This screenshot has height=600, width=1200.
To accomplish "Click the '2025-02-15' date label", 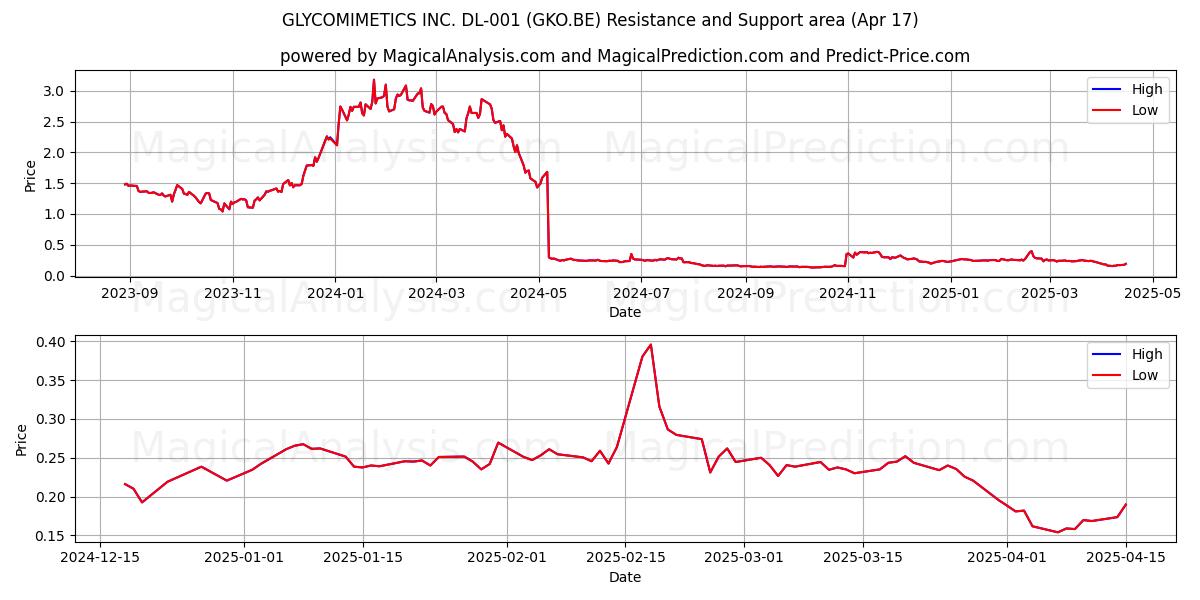I will click(x=626, y=558).
